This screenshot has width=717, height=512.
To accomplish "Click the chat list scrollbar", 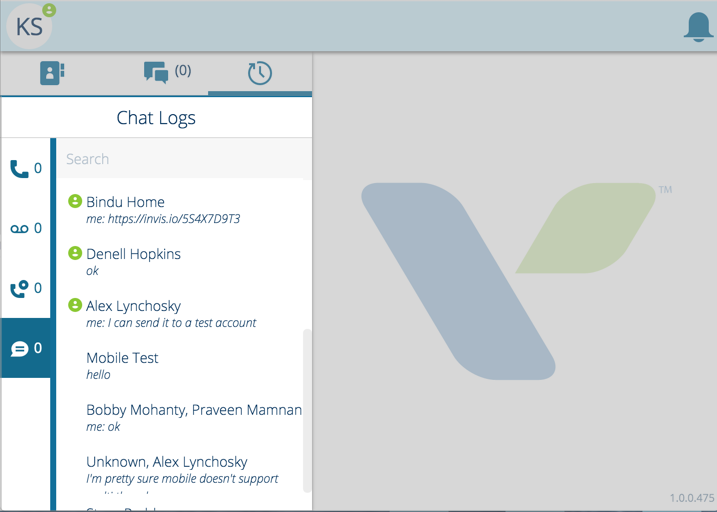I will tap(307, 411).
